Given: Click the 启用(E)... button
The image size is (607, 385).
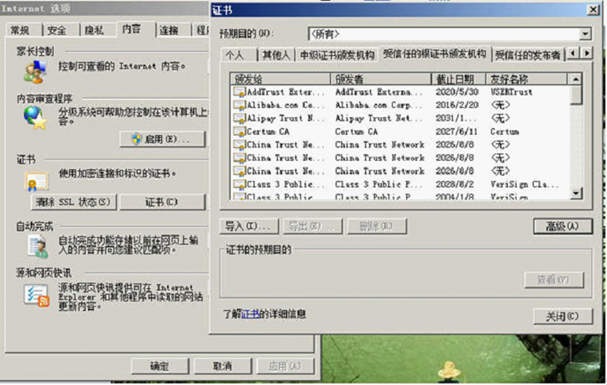Looking at the screenshot, I should [162, 139].
